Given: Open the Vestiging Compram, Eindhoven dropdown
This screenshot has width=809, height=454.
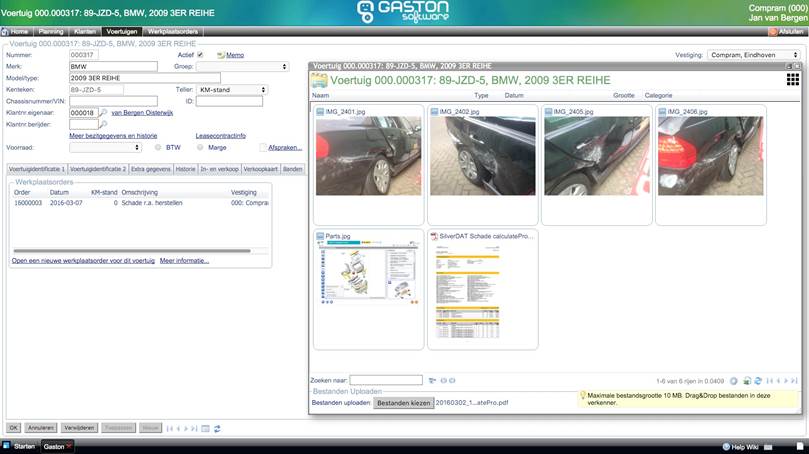Looking at the screenshot, I should [x=754, y=55].
